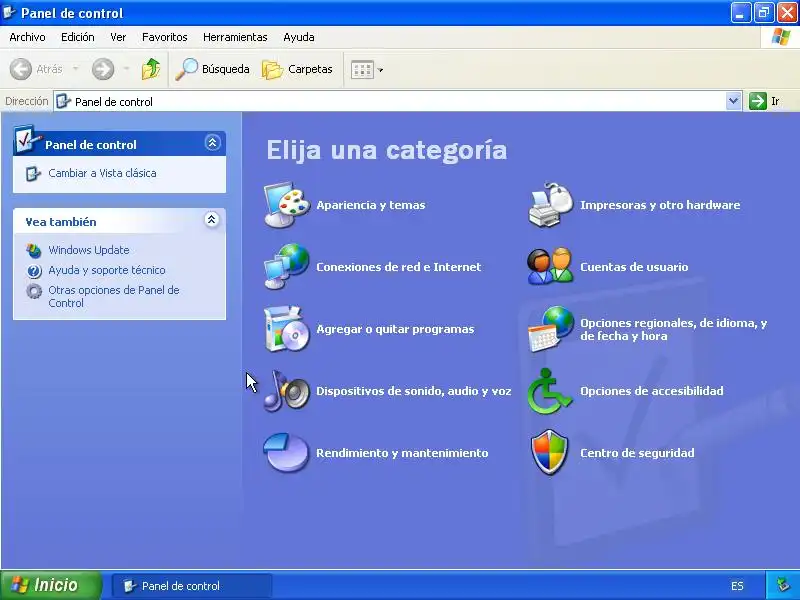Viewport: 800px width, 600px height.
Task: Click the Cuentas de usuario text
Action: click(x=634, y=267)
